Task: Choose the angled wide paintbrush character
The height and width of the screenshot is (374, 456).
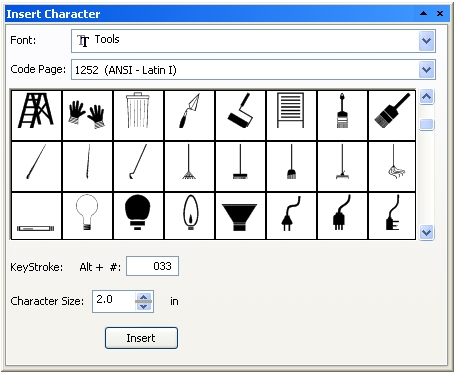Action: (392, 115)
